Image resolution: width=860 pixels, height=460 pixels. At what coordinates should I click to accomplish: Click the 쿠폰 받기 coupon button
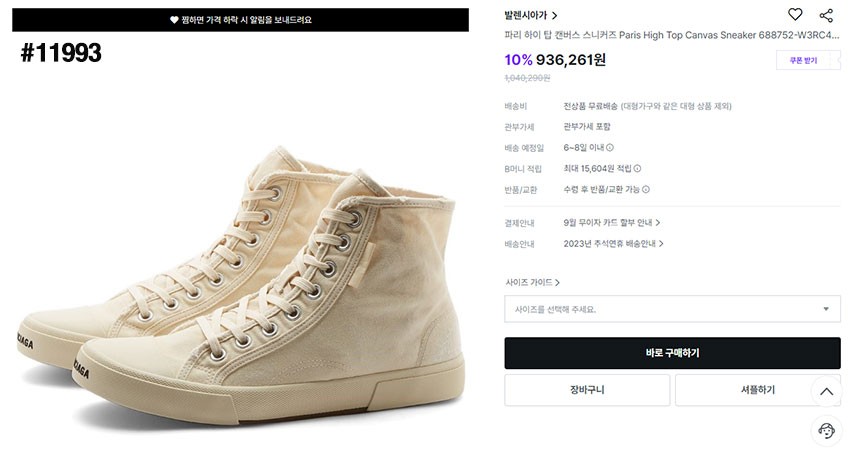[x=803, y=61]
